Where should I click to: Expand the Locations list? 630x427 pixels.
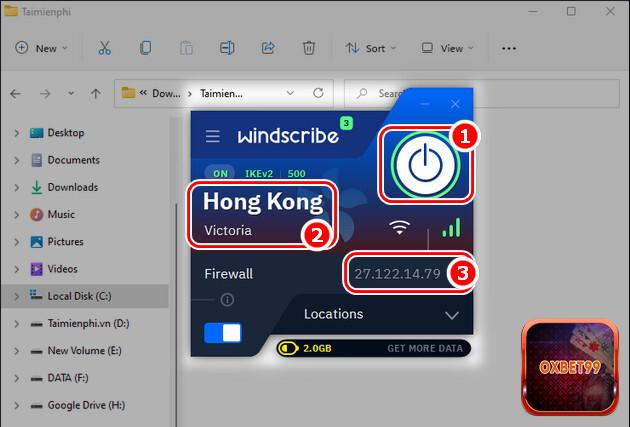point(452,315)
